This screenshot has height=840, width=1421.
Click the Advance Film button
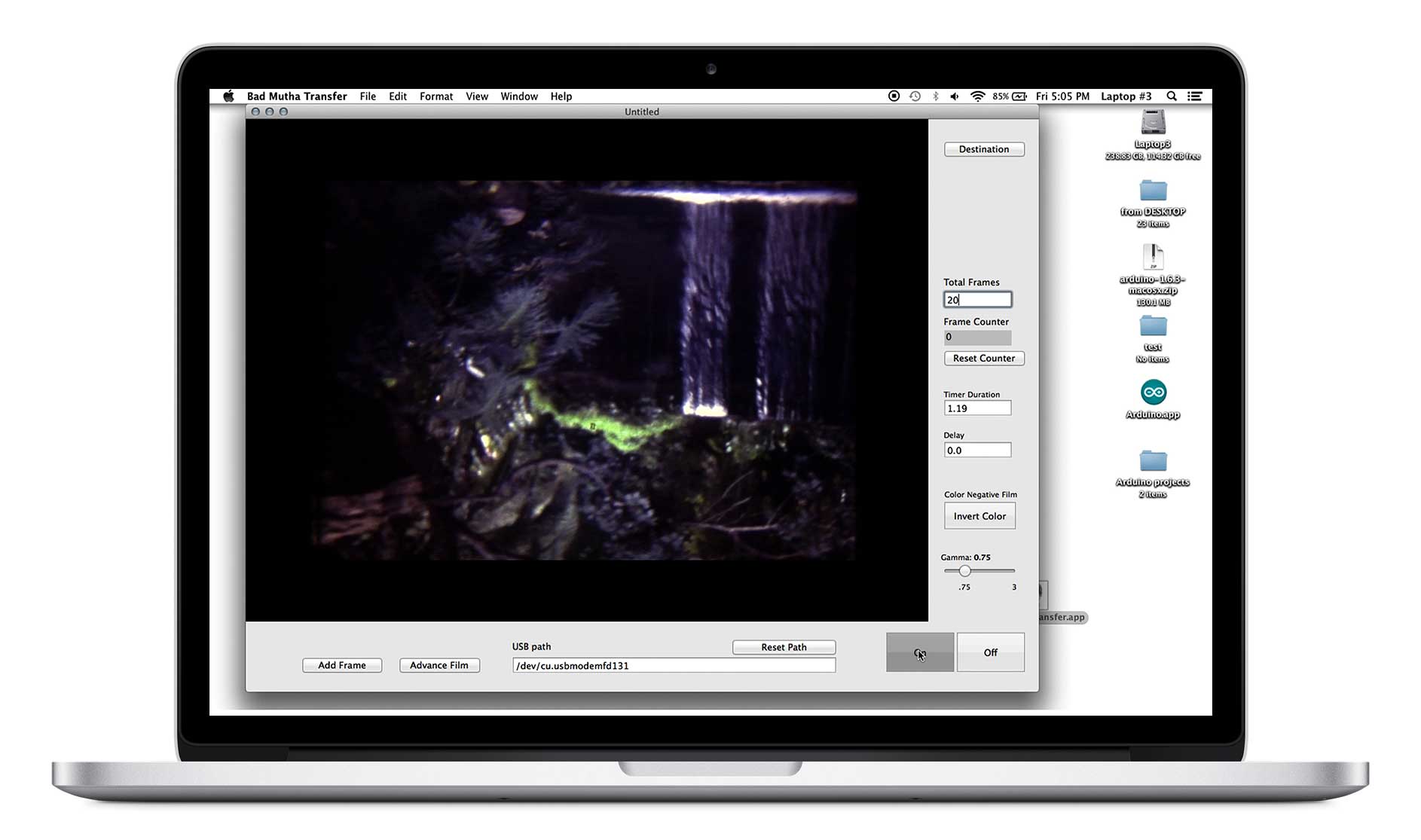[x=439, y=665]
